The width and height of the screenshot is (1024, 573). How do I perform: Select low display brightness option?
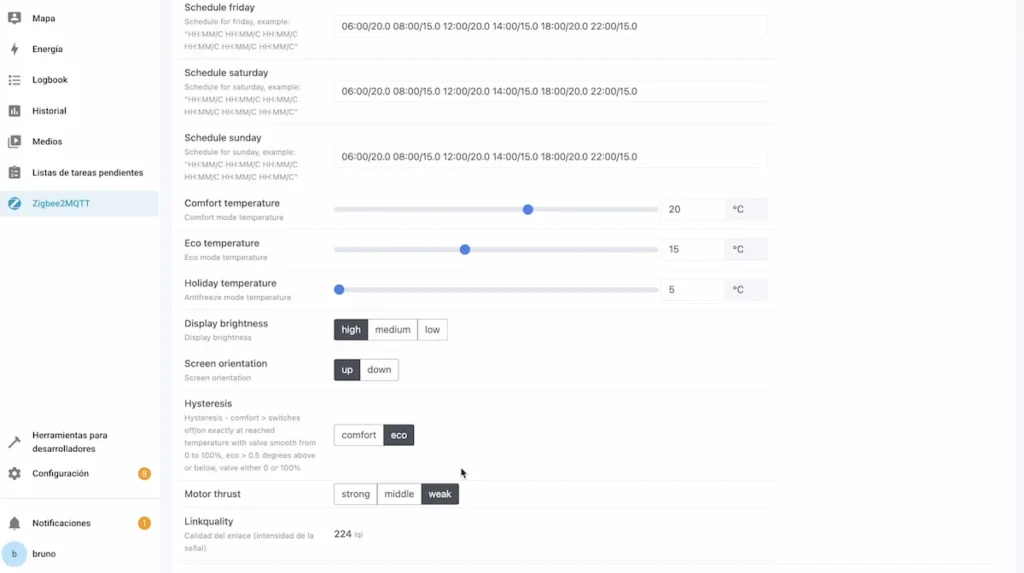tap(432, 330)
